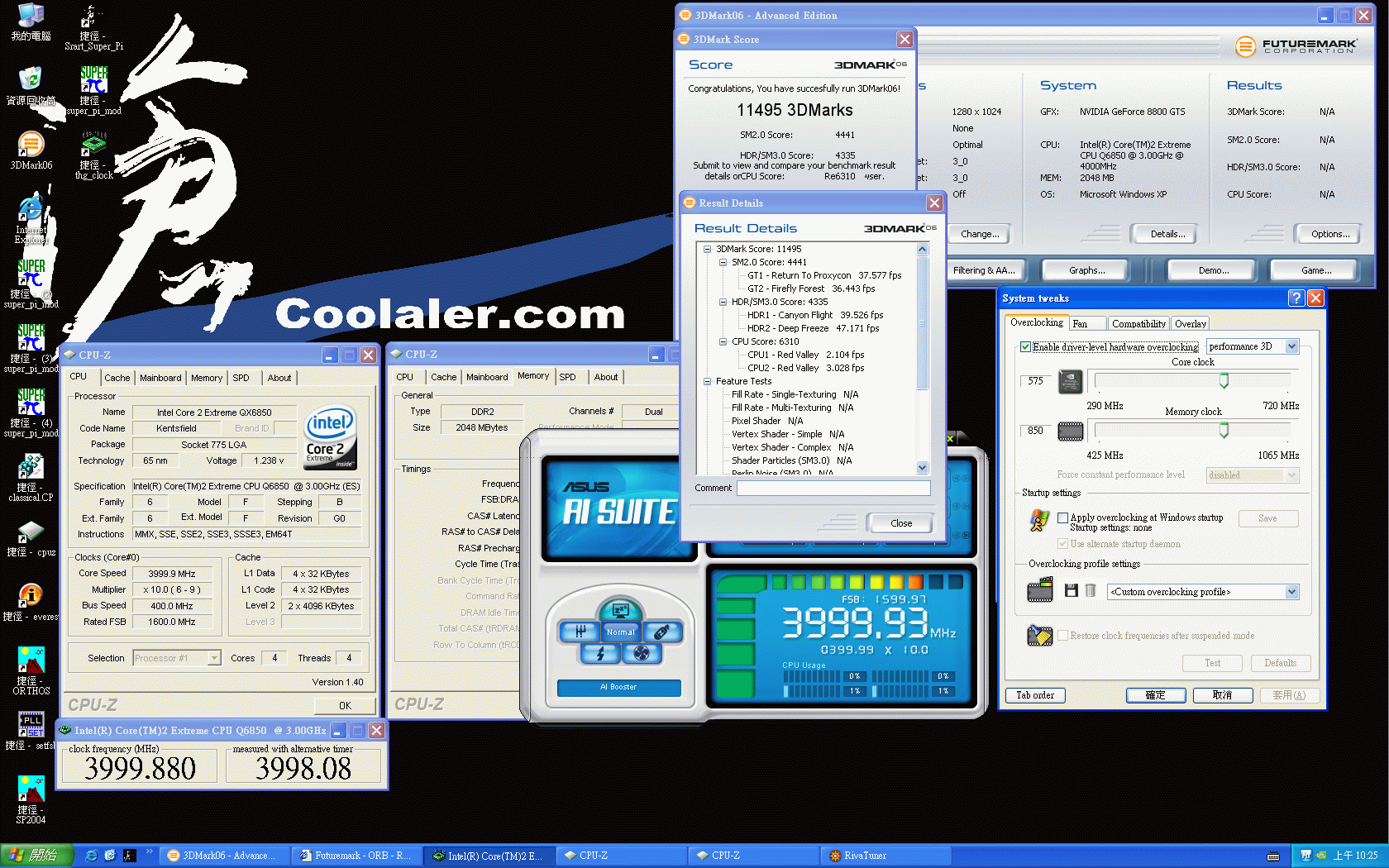Click the AI Suite lightning bolt icon
Image resolution: width=1389 pixels, height=868 pixels.
(x=601, y=653)
